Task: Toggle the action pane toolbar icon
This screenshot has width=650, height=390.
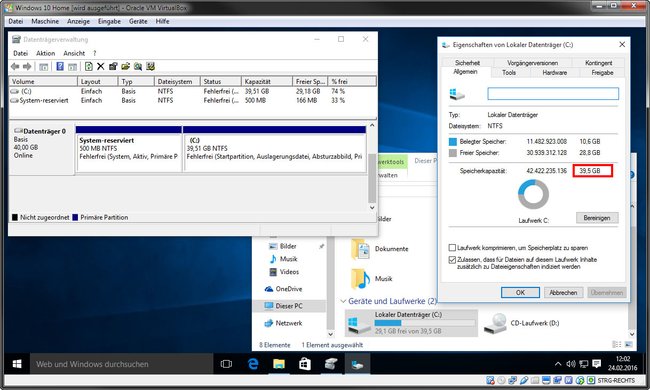Action: pos(72,66)
